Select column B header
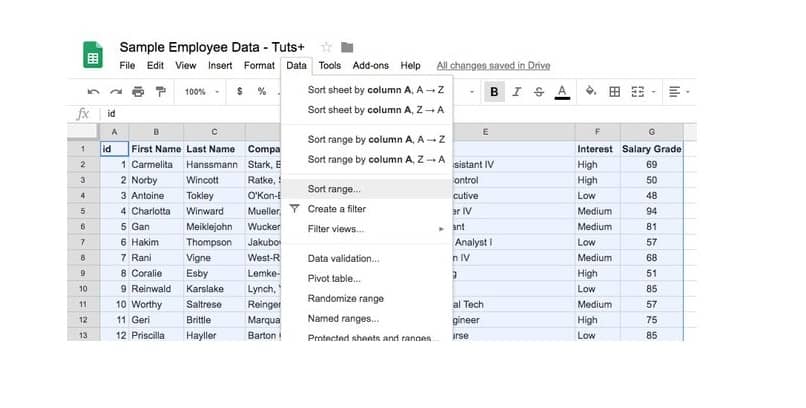Image resolution: width=806 pixels, height=408 pixels. click(156, 132)
